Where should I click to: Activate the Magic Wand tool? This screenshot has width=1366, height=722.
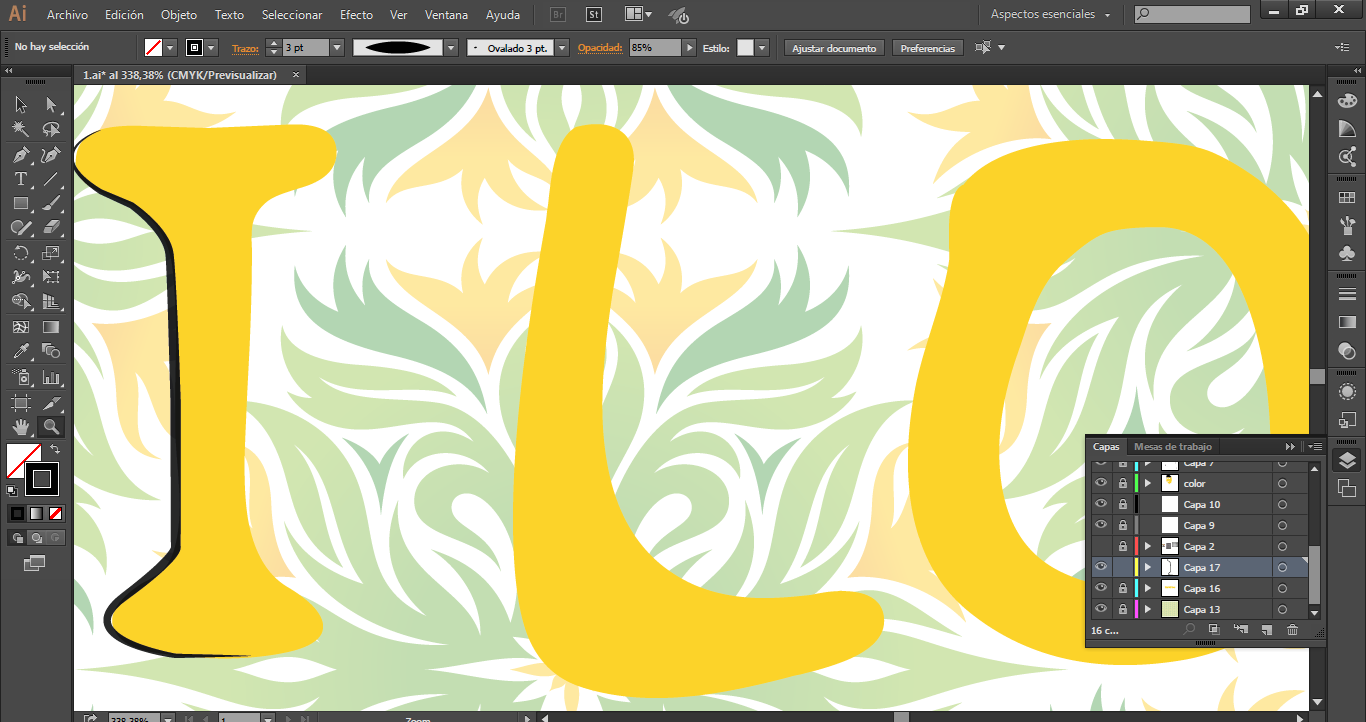point(20,129)
